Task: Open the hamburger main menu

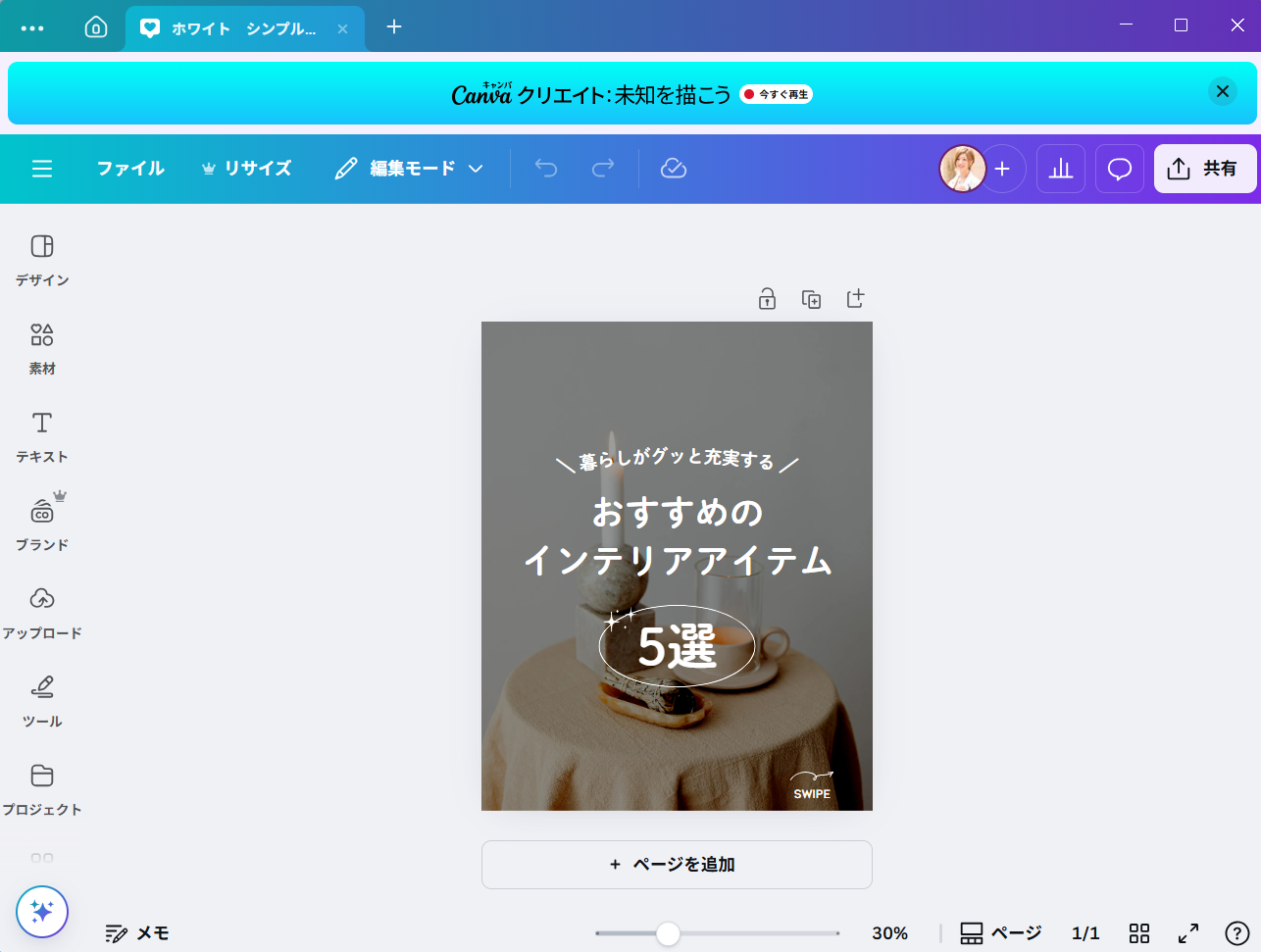Action: point(42,169)
